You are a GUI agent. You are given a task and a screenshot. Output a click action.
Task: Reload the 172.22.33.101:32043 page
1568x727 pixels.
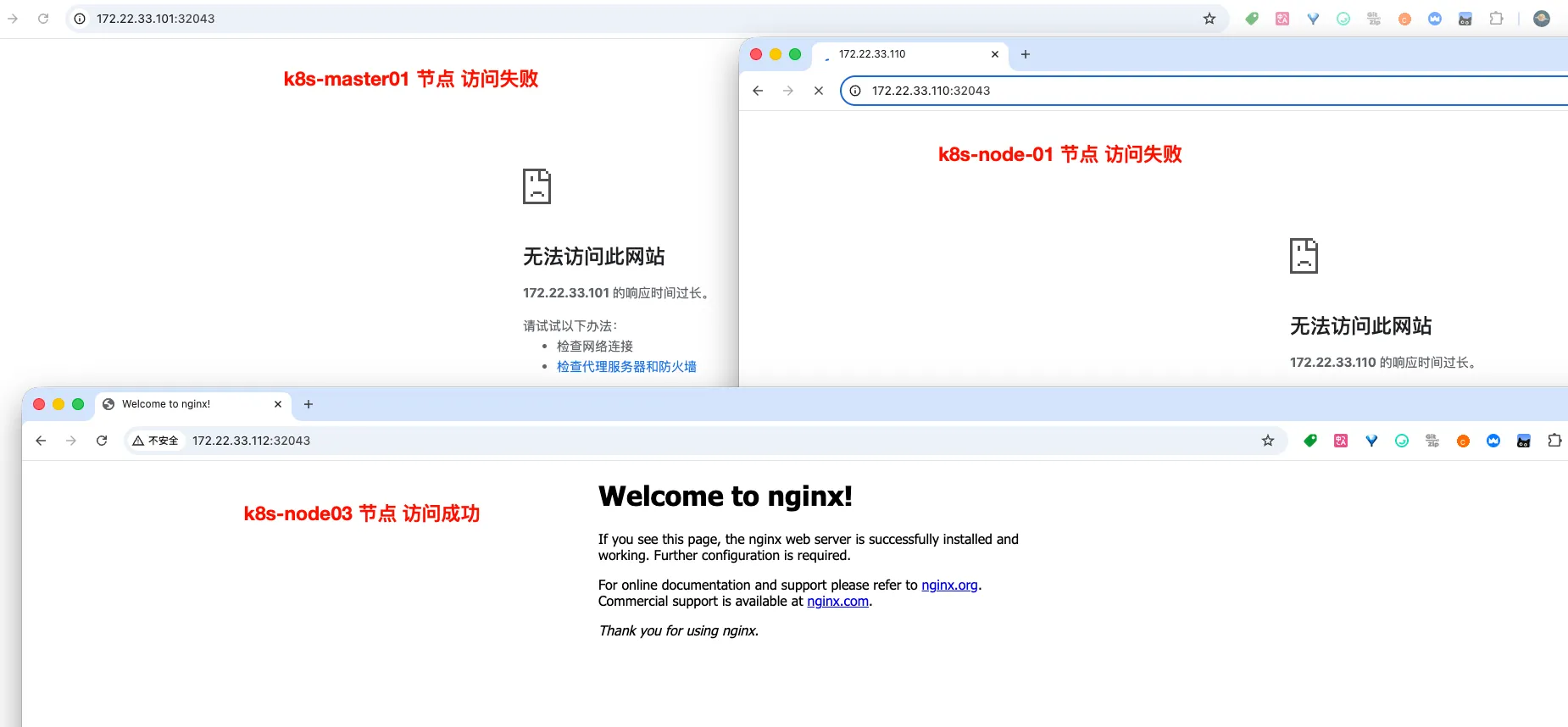[x=43, y=19]
